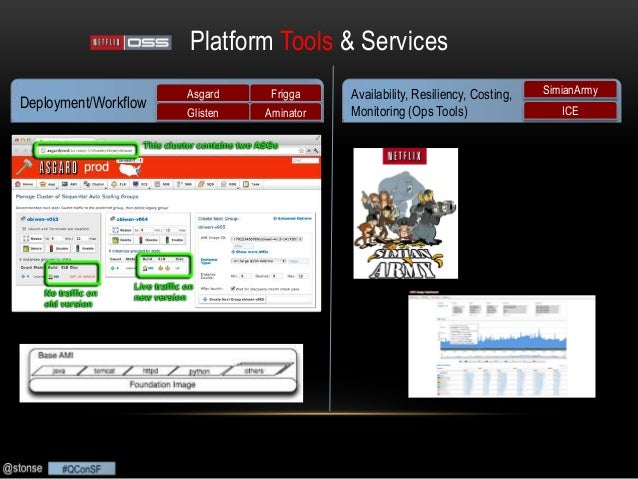
Task: Click the Simian Army monkeys image
Action: (x=405, y=213)
